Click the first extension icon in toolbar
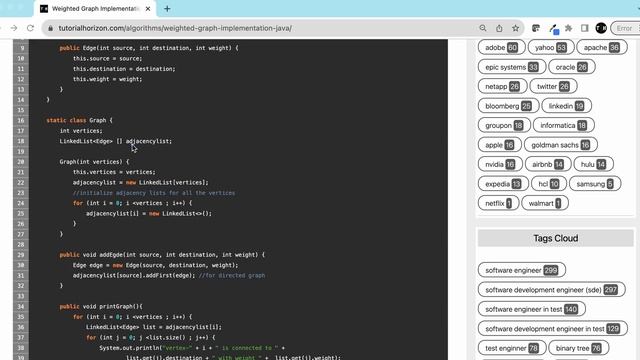The height and width of the screenshot is (360, 640). pyautogui.click(x=536, y=28)
